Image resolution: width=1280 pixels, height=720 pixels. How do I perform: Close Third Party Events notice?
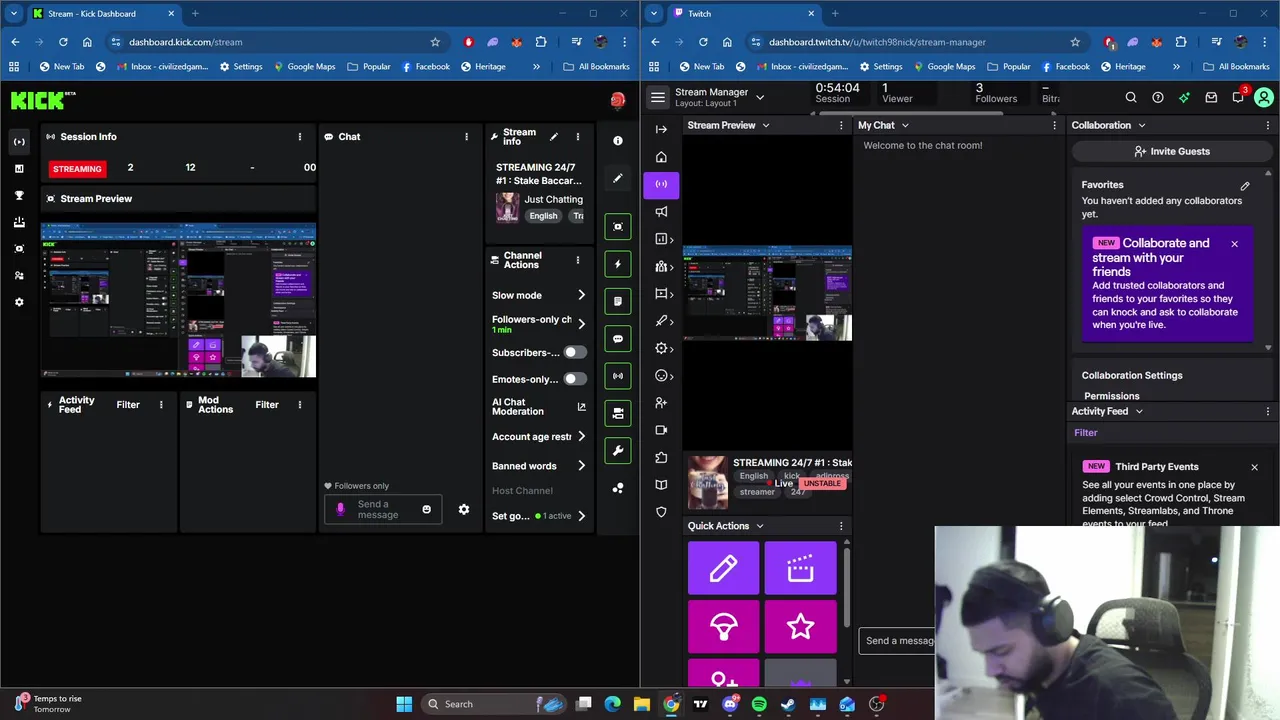(x=1254, y=467)
